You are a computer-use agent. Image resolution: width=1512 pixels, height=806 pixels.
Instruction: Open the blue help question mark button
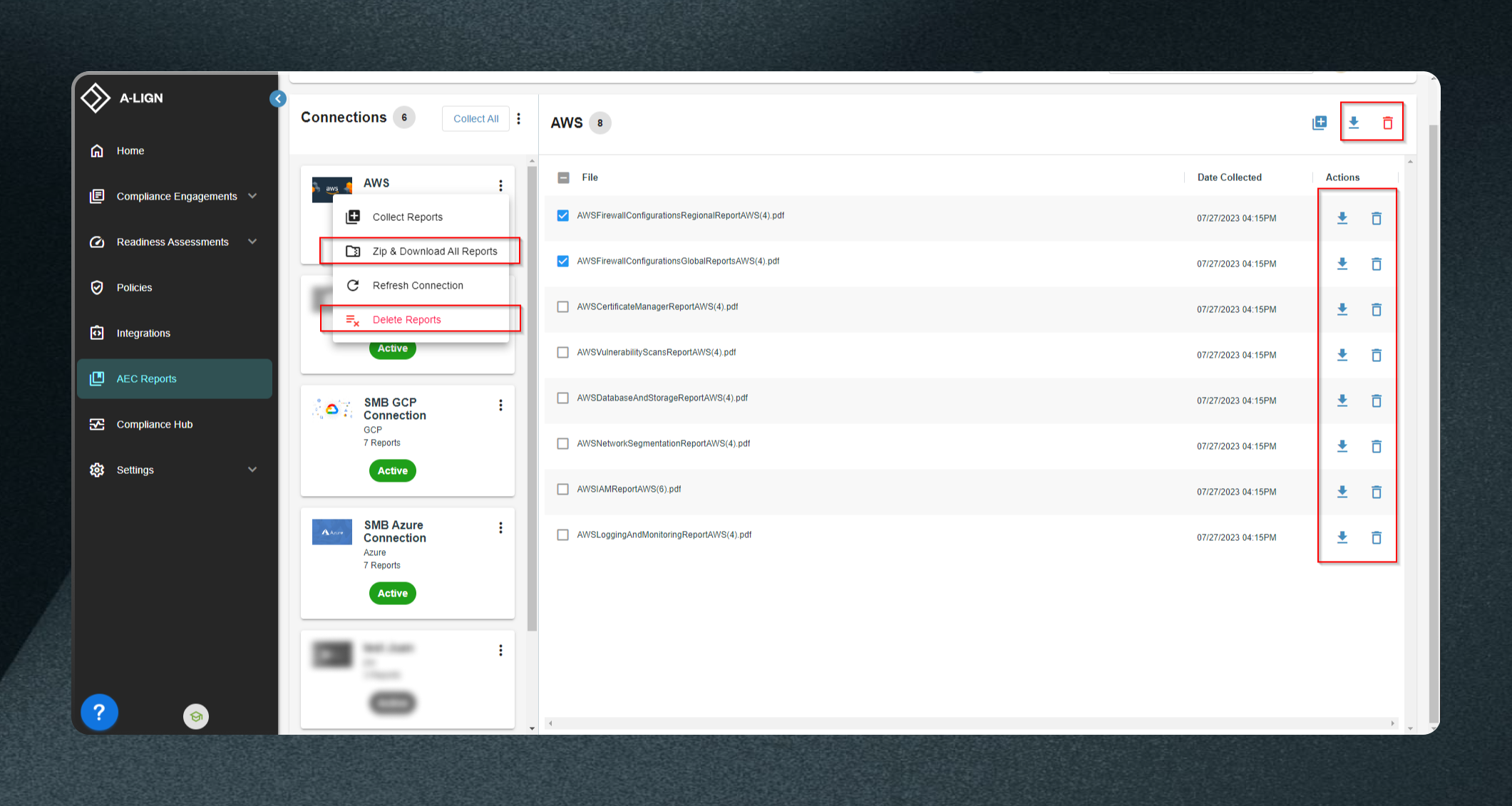click(x=99, y=711)
